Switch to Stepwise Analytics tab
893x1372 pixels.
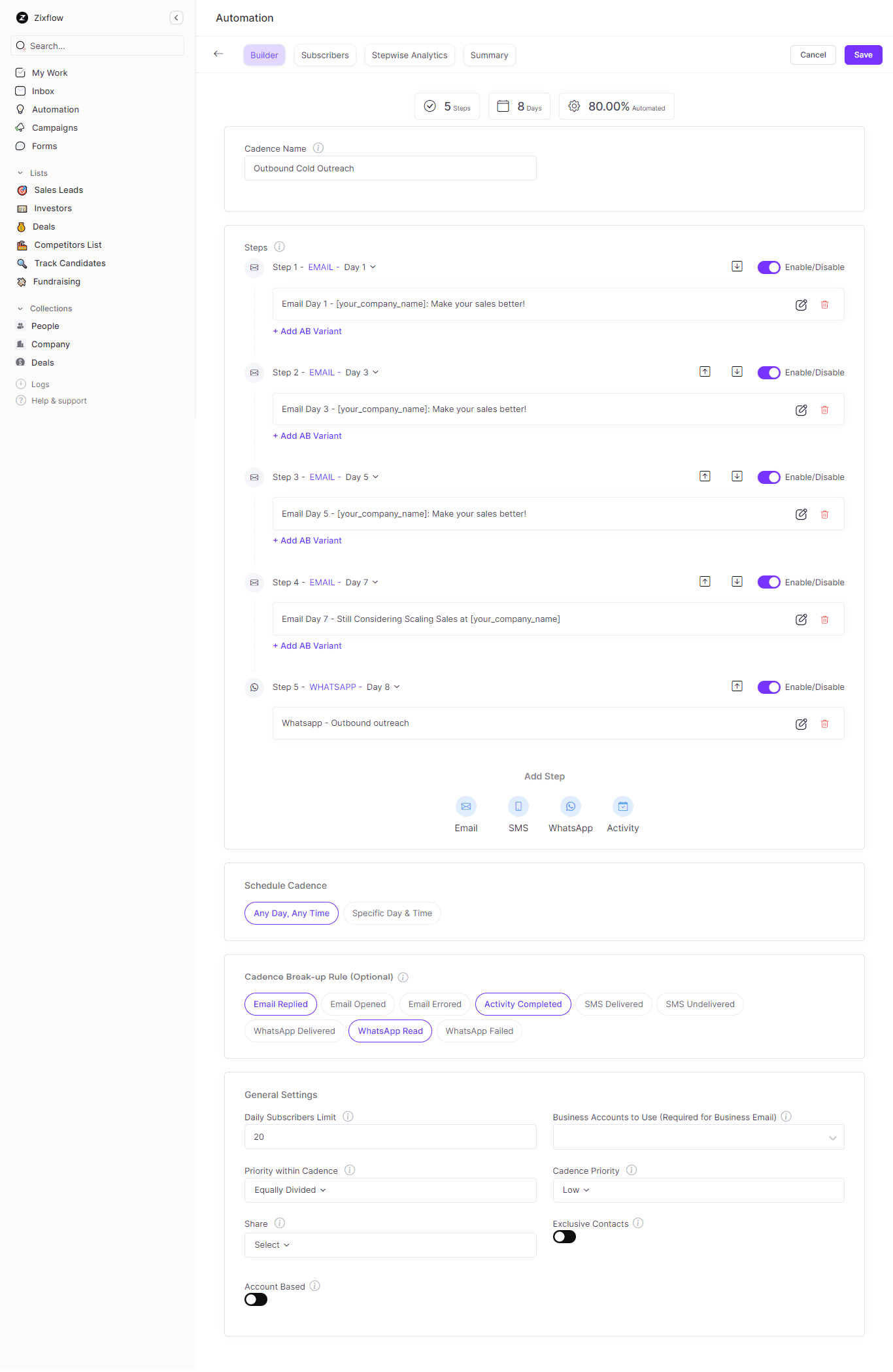click(409, 55)
